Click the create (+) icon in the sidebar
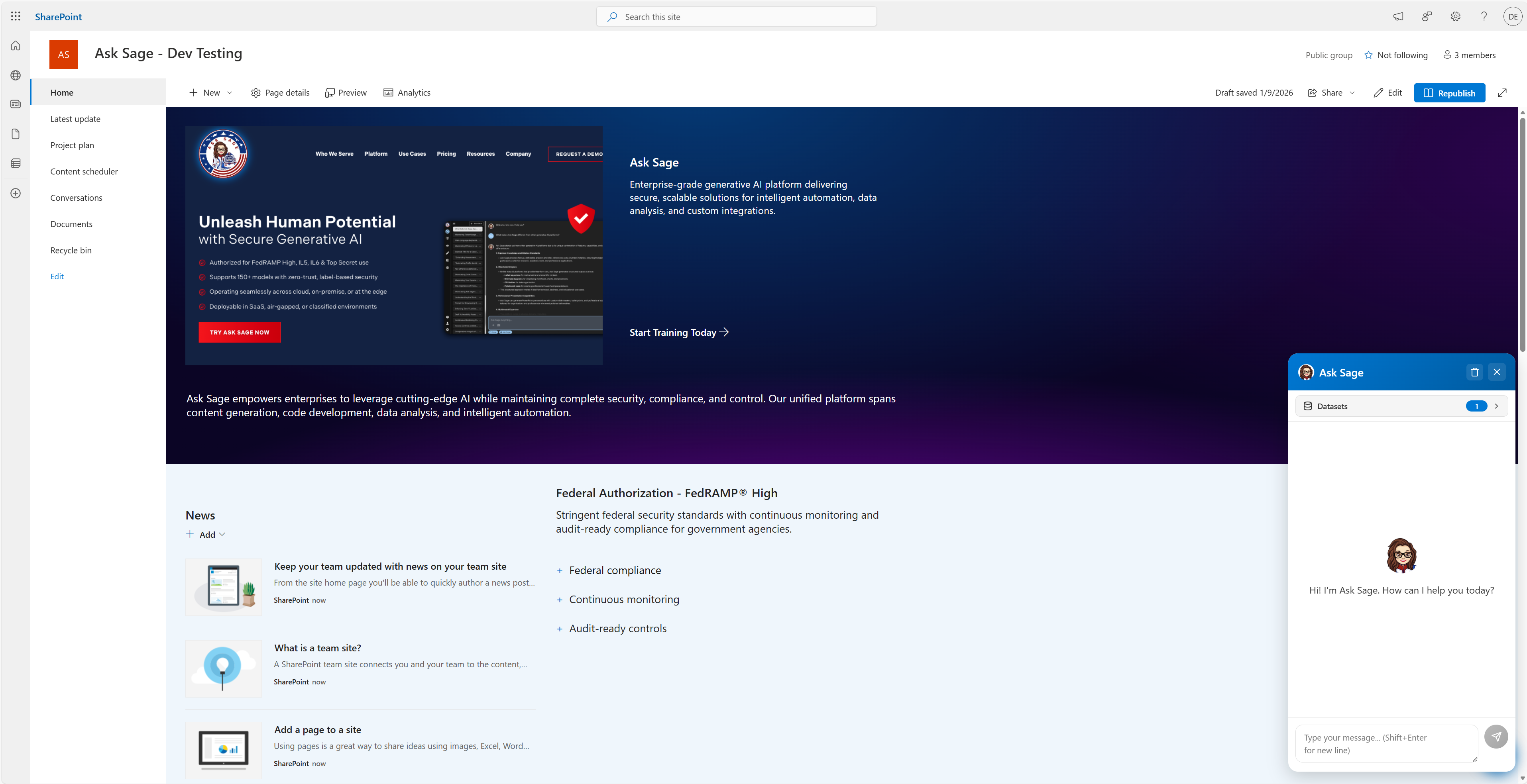The width and height of the screenshot is (1527, 784). 15,192
